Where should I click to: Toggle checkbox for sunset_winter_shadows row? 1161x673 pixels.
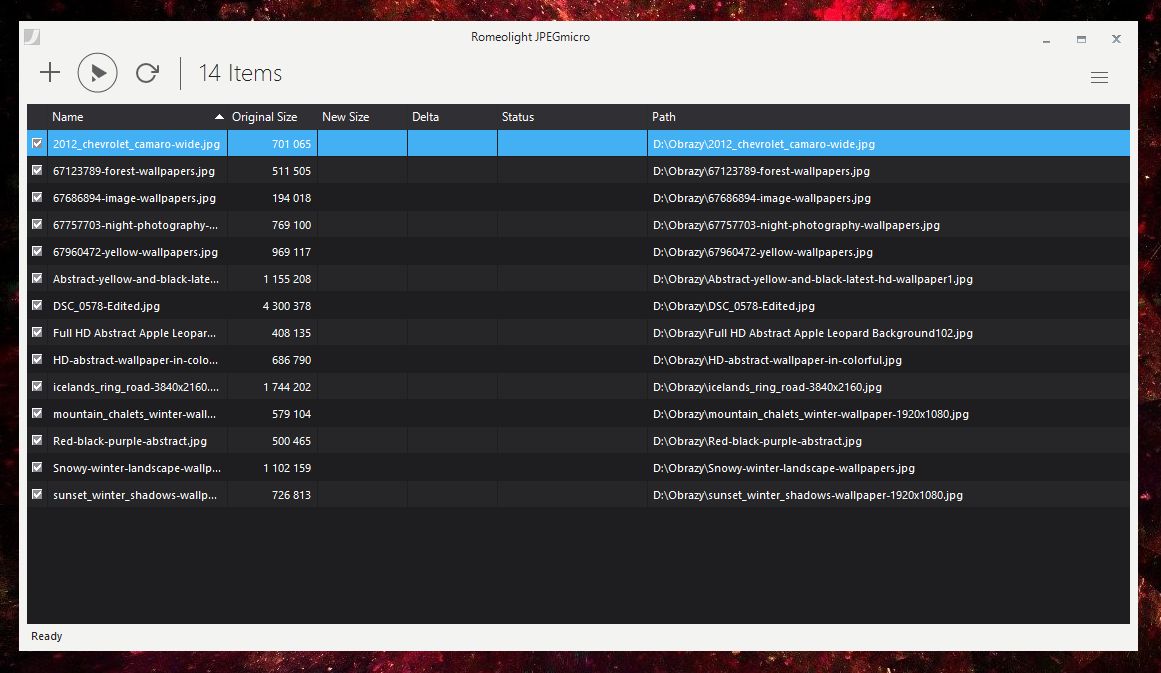pyautogui.click(x=37, y=495)
